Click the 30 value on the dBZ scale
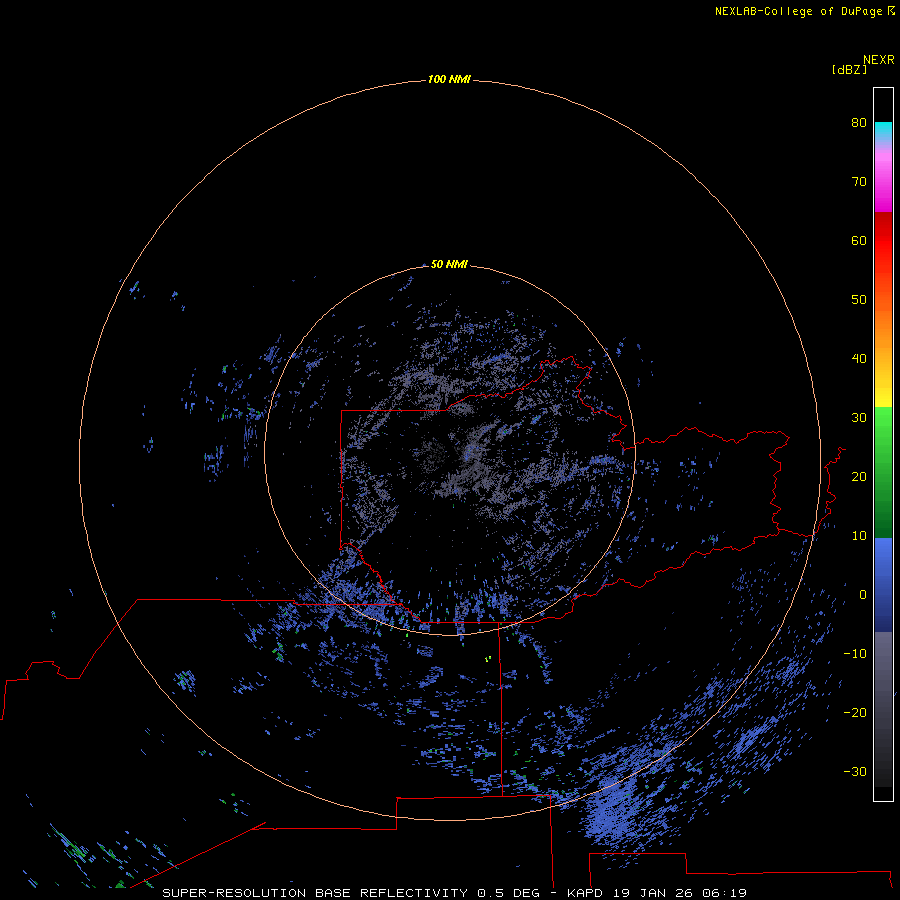The image size is (900, 900). pos(859,417)
